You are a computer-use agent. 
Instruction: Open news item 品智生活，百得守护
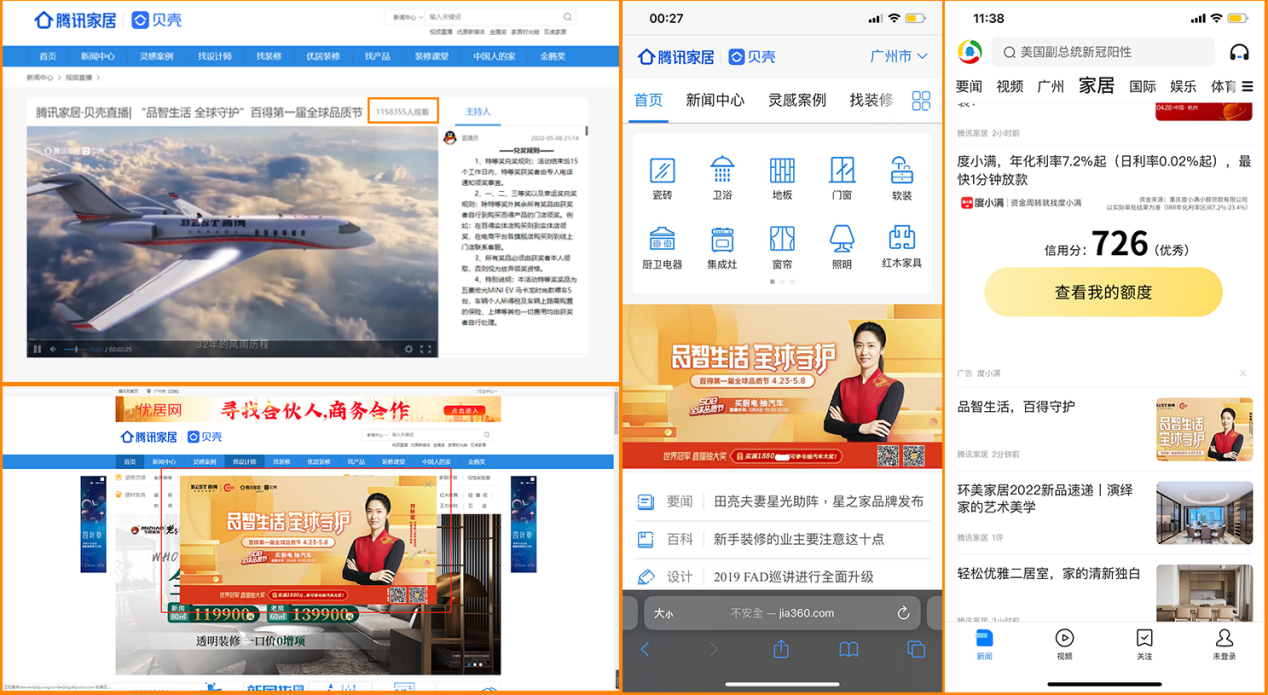(1016, 407)
